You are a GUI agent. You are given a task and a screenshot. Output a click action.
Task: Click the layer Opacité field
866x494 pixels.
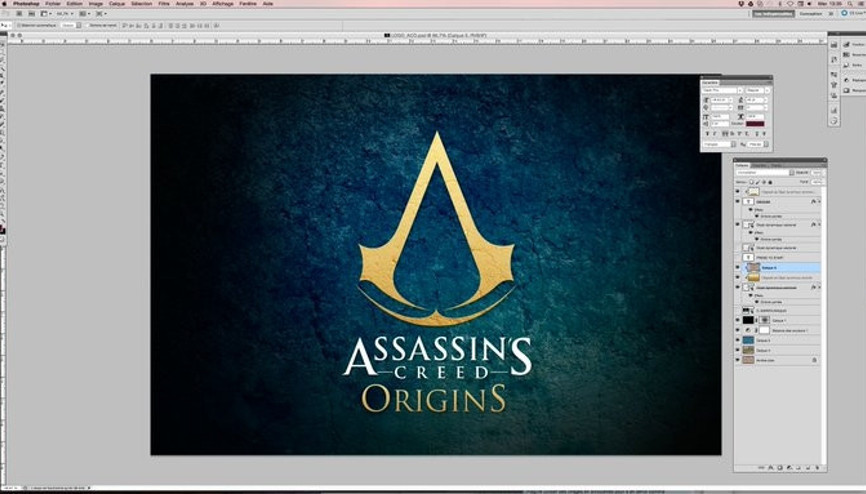pos(816,172)
